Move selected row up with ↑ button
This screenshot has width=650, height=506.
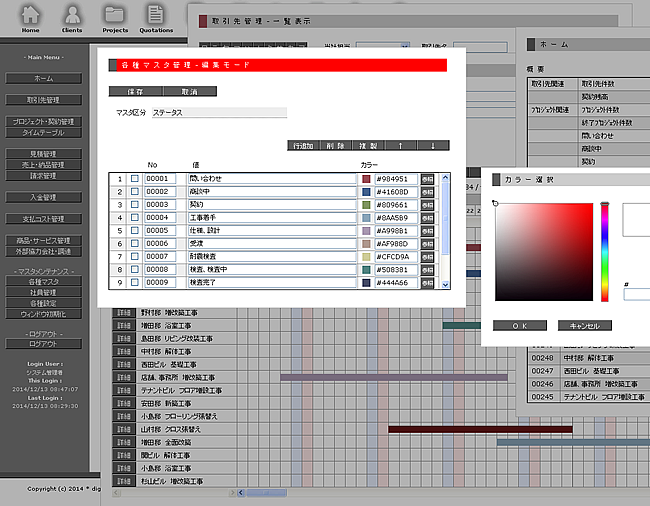(x=400, y=145)
